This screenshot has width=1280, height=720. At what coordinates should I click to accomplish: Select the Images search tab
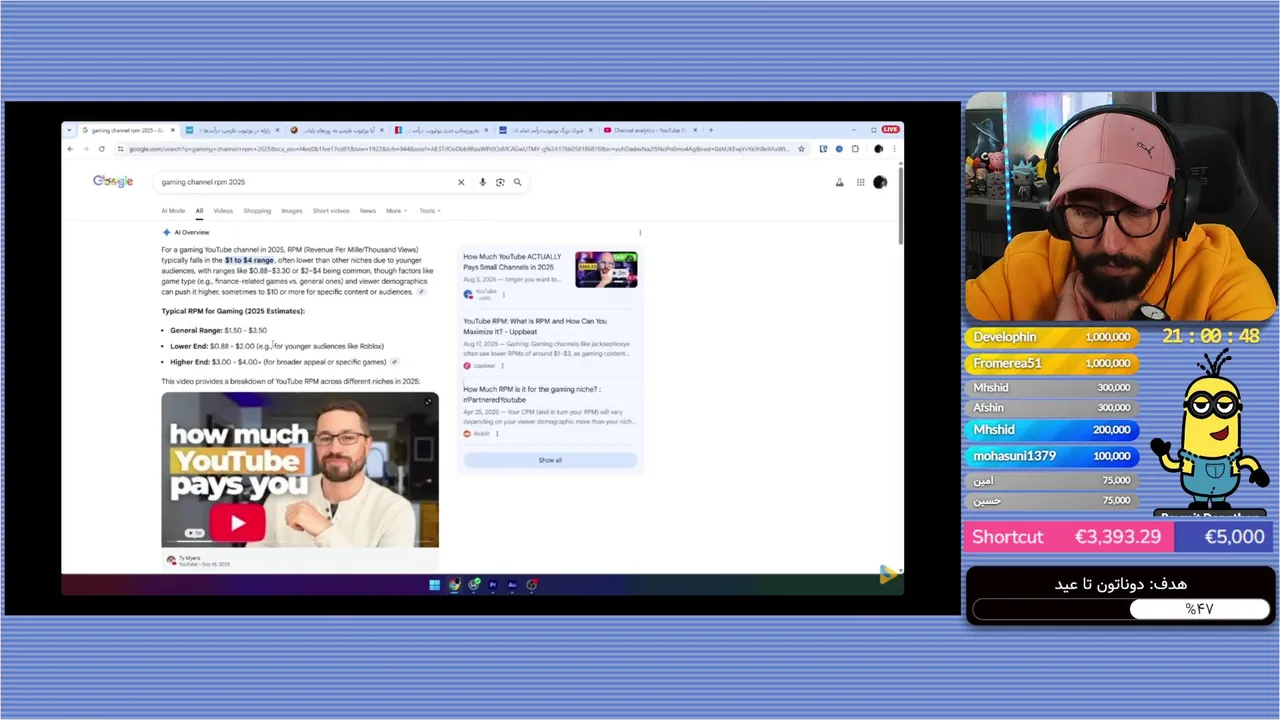coord(292,211)
